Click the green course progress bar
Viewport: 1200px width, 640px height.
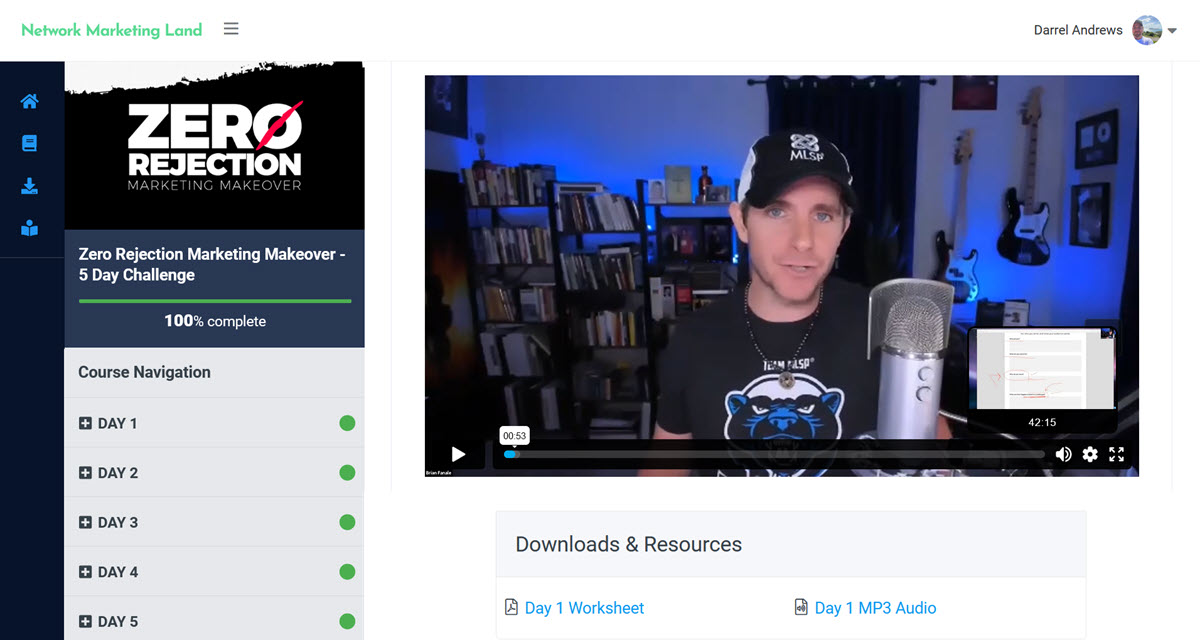pos(215,300)
